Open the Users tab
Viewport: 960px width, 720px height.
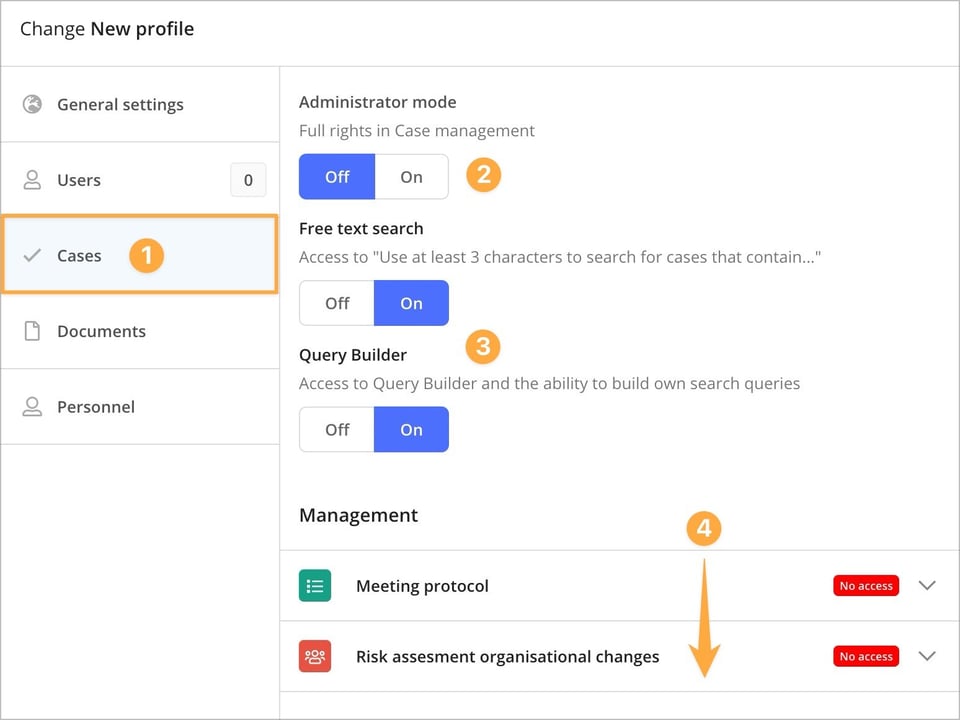(140, 180)
